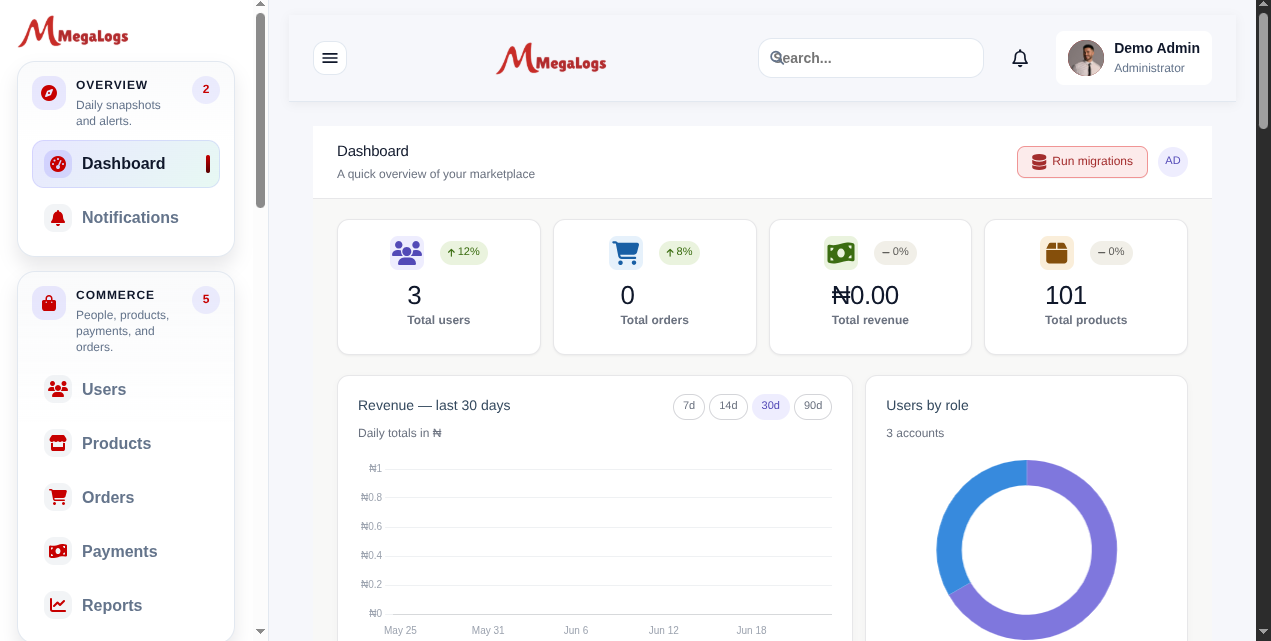
Task: Click the 101 products count
Action: coord(1066,296)
